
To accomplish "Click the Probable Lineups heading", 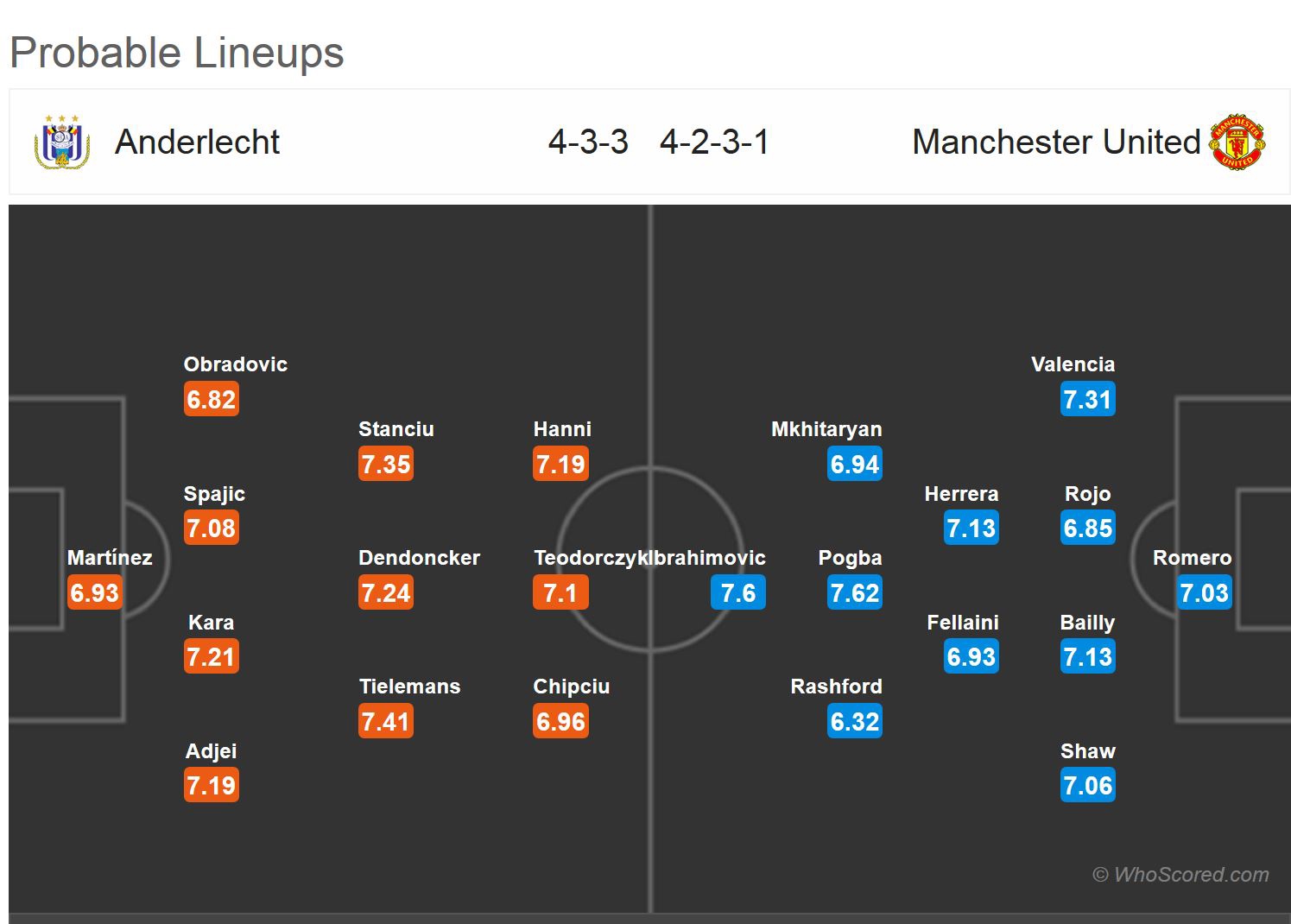I will (x=177, y=53).
